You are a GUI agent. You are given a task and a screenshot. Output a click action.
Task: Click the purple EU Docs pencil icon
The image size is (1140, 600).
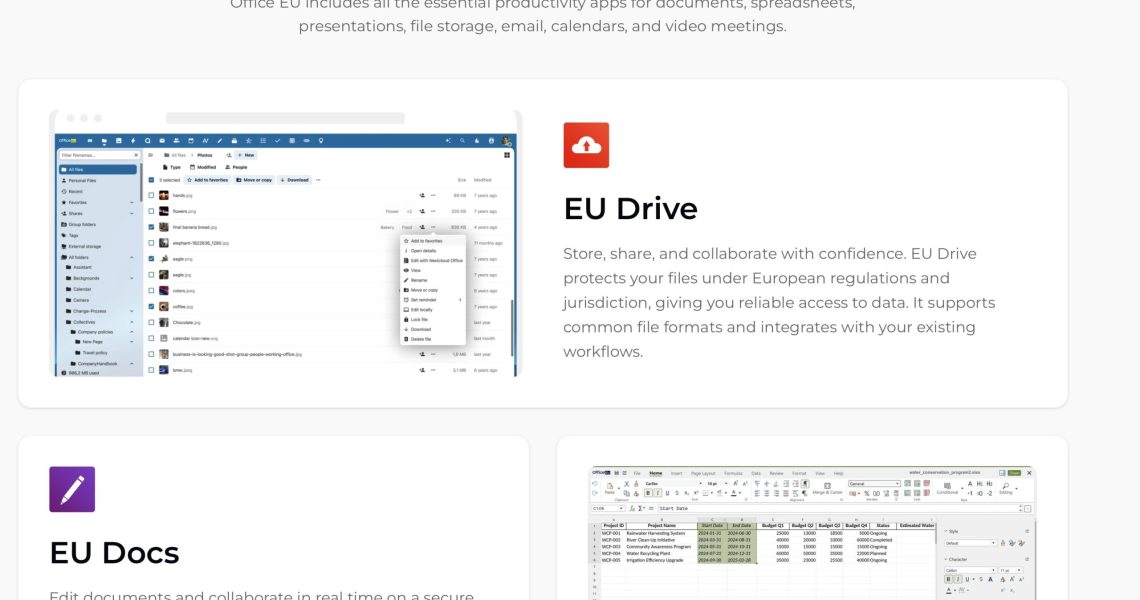(72, 489)
